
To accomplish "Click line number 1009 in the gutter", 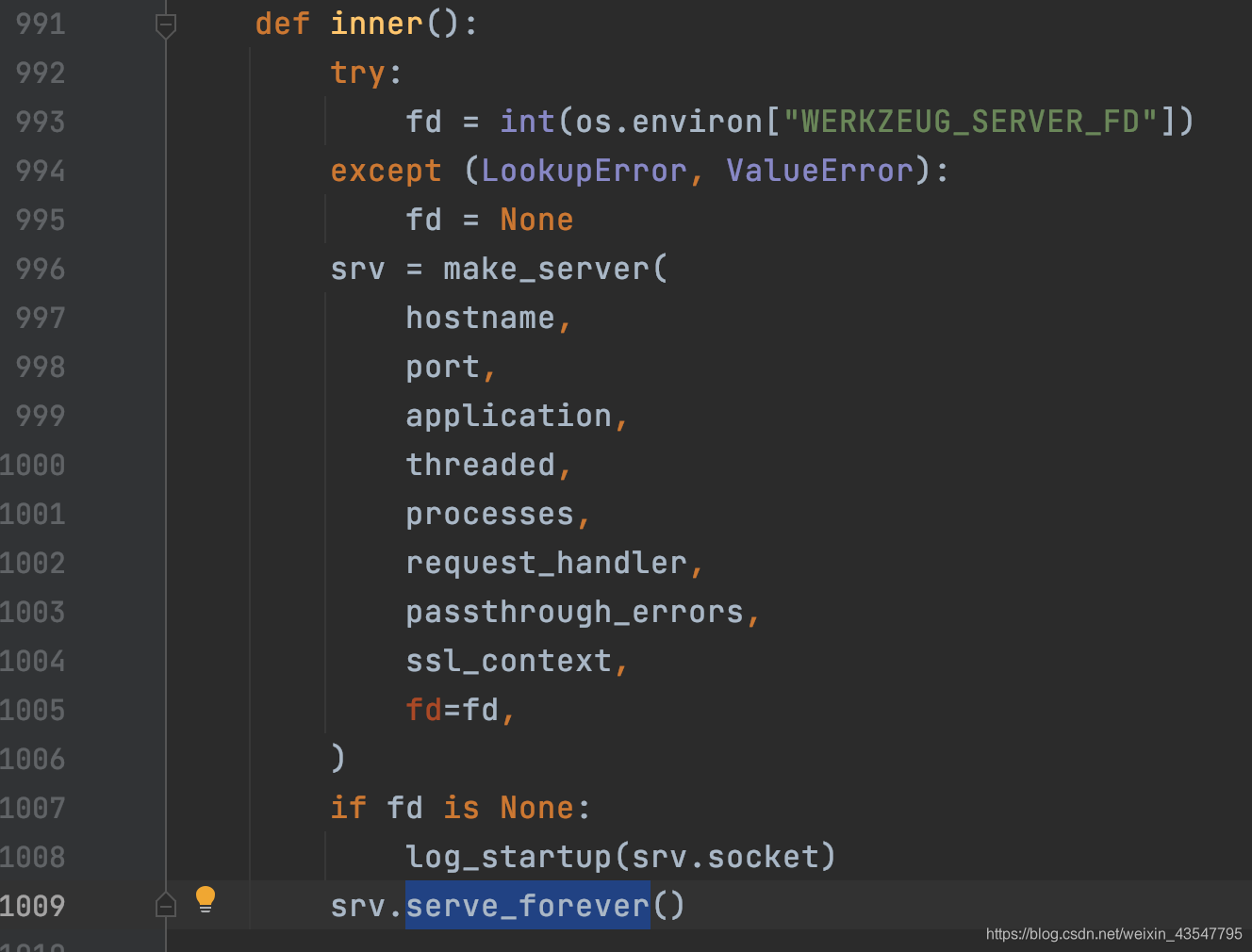I will pos(33,906).
